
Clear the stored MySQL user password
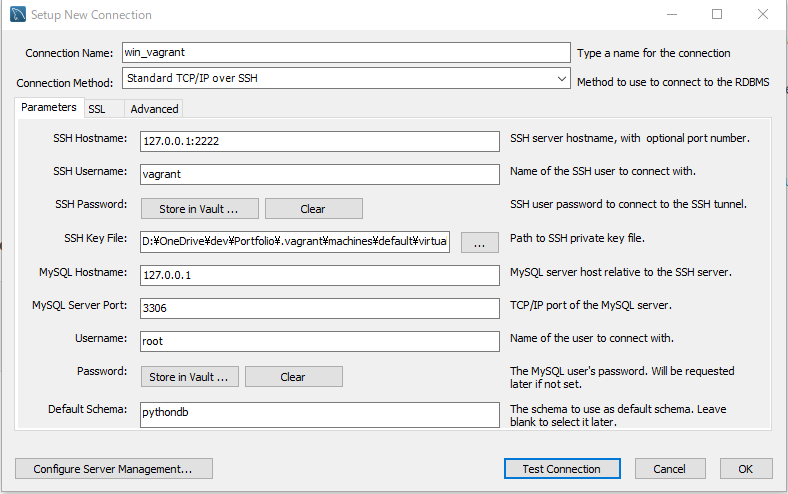pyautogui.click(x=293, y=376)
